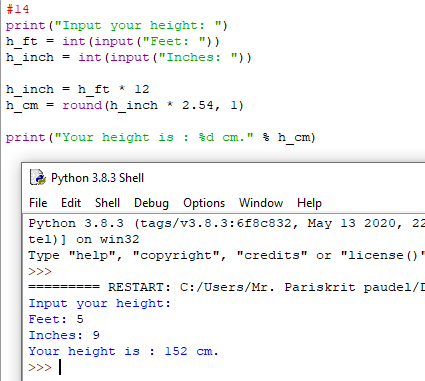Open the Shell menu
Screen dimensions: 425x381
(x=107, y=203)
